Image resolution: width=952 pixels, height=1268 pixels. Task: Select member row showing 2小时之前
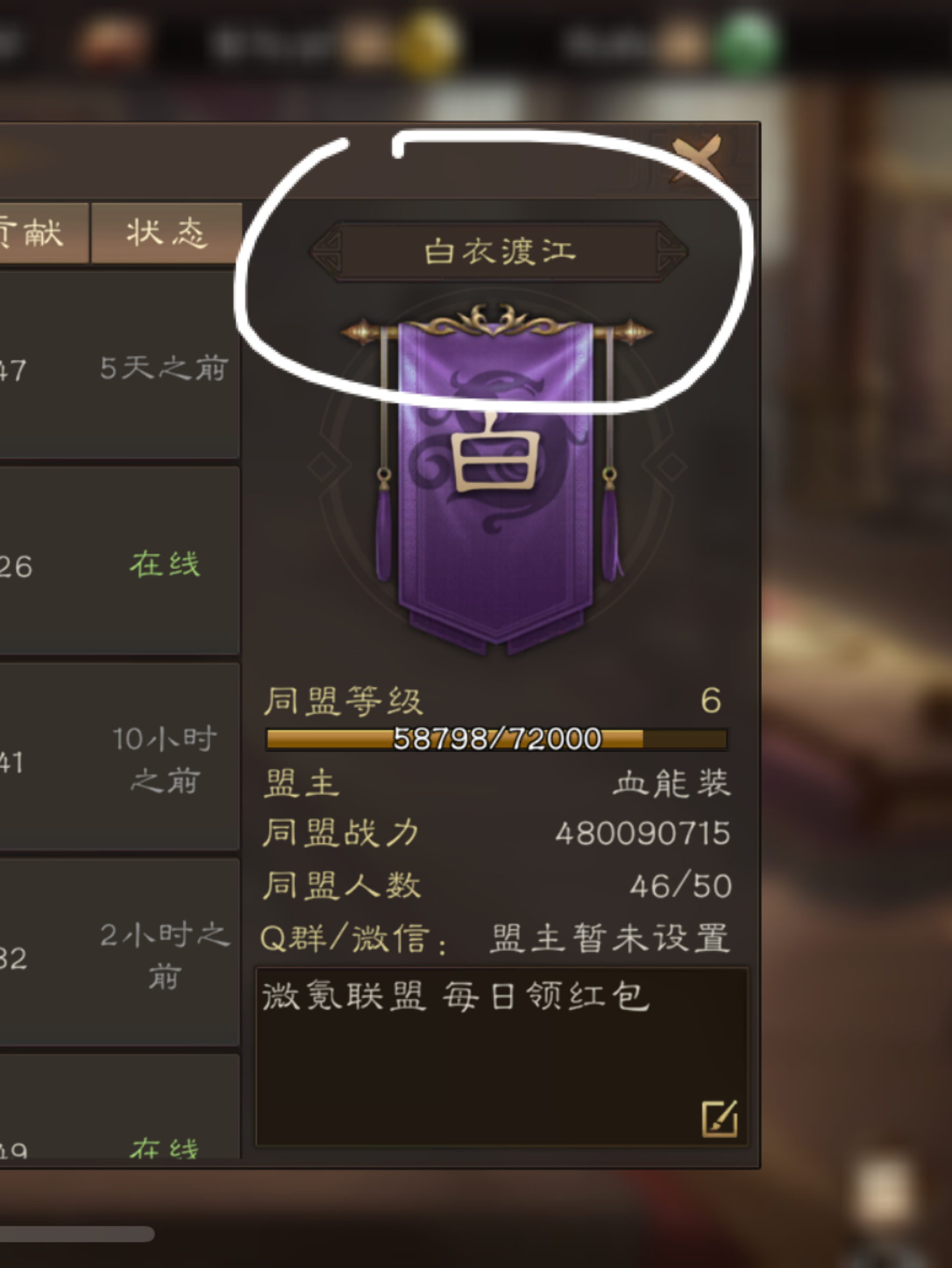coord(119,952)
